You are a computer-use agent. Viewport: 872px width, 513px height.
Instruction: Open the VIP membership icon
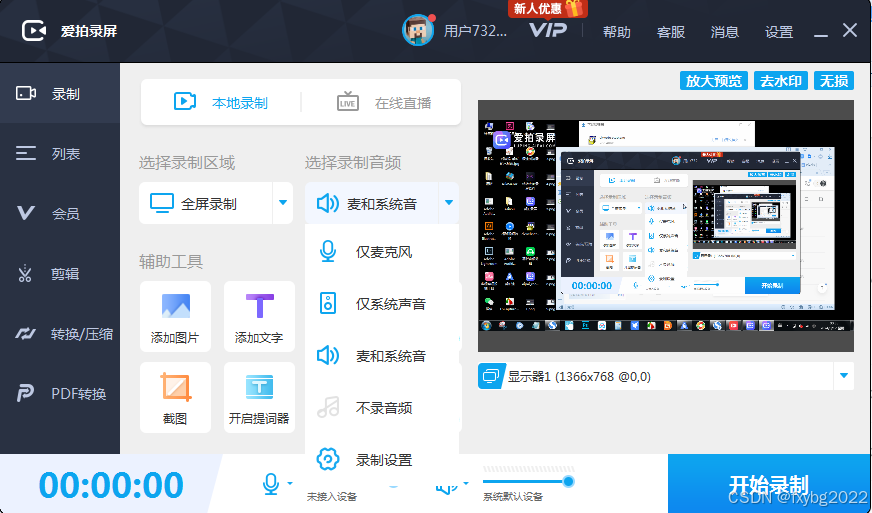click(x=548, y=30)
